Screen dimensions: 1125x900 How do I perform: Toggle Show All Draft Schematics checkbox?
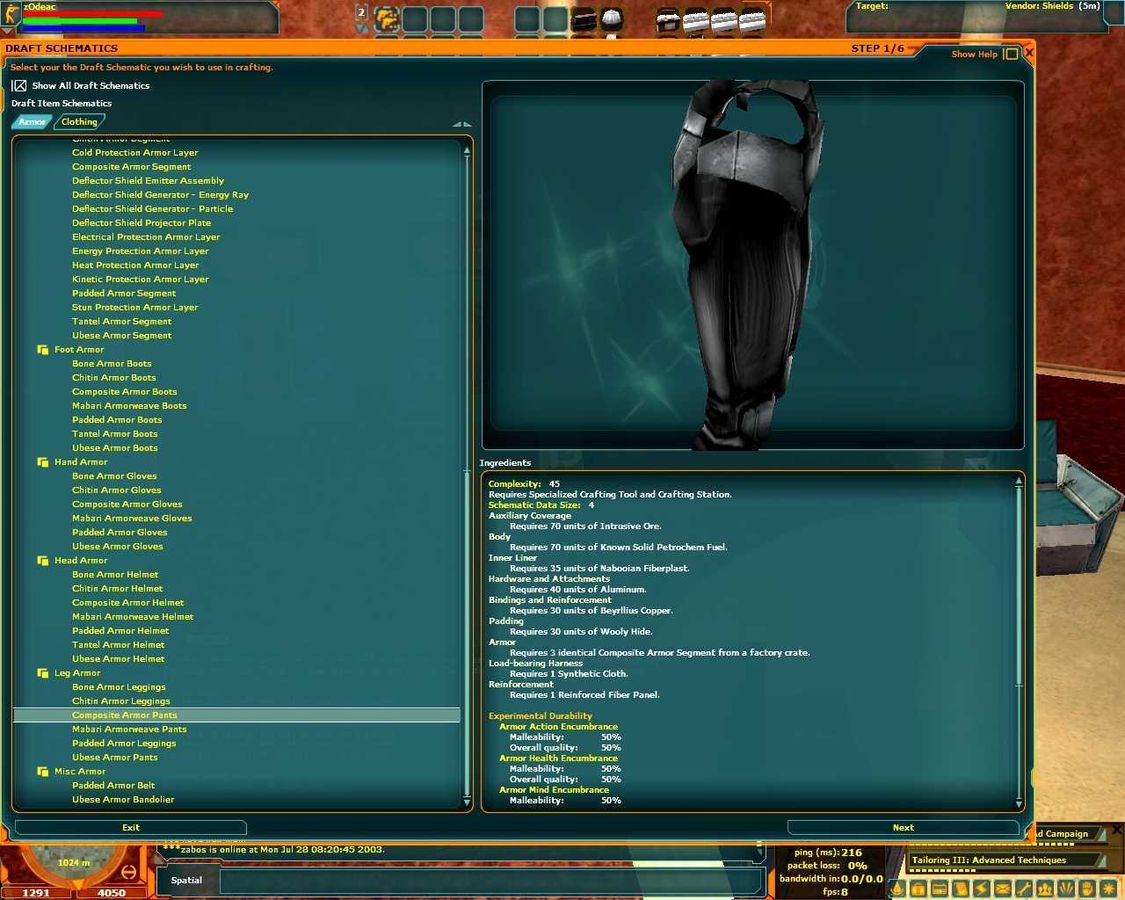19,86
